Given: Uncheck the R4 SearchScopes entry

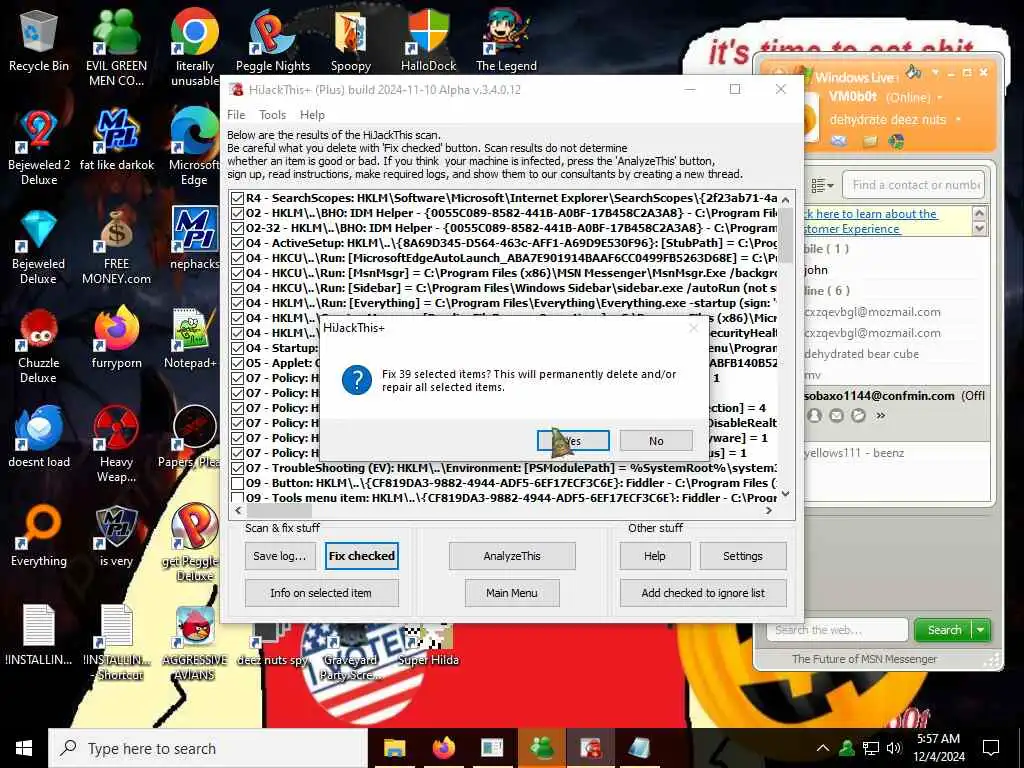Looking at the screenshot, I should [237, 199].
